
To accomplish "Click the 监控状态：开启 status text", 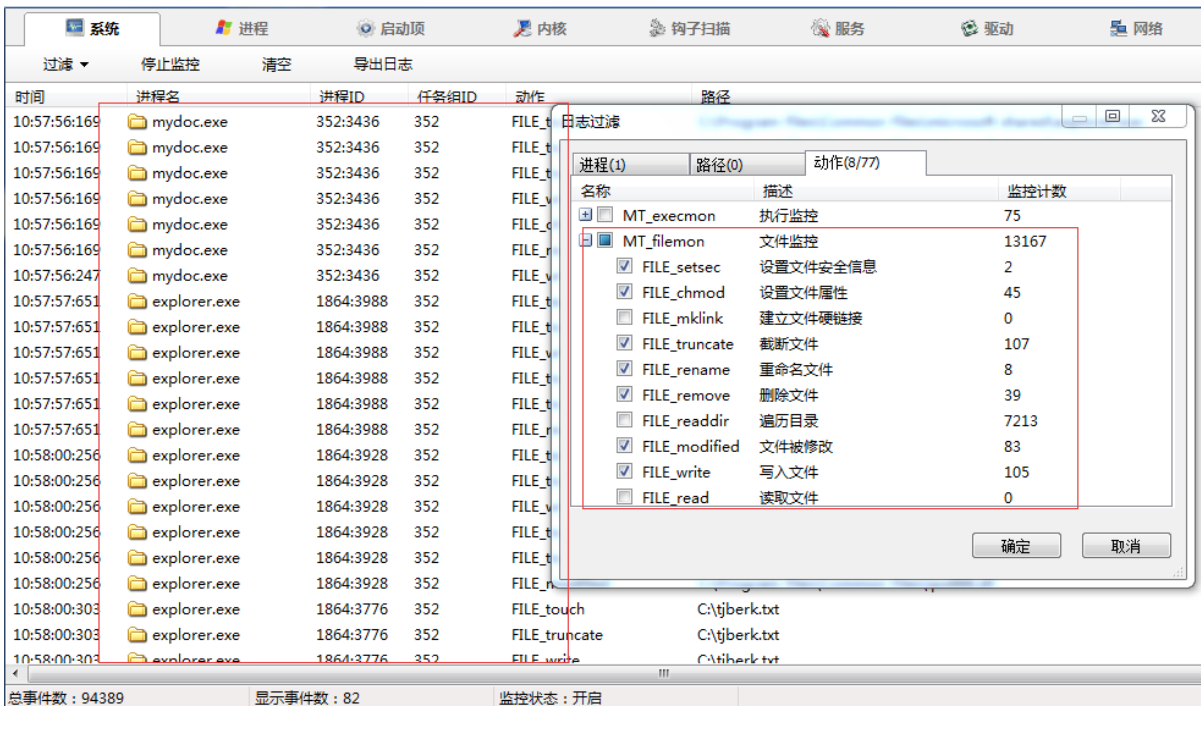I will tap(550, 698).
